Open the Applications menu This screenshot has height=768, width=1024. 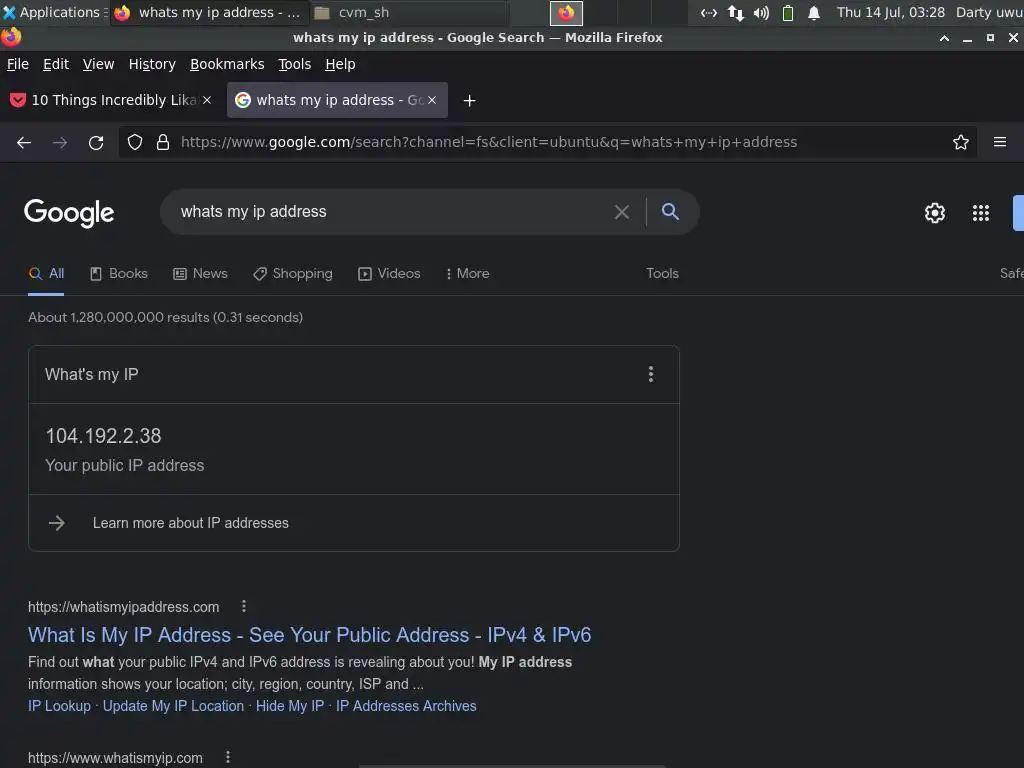(54, 12)
